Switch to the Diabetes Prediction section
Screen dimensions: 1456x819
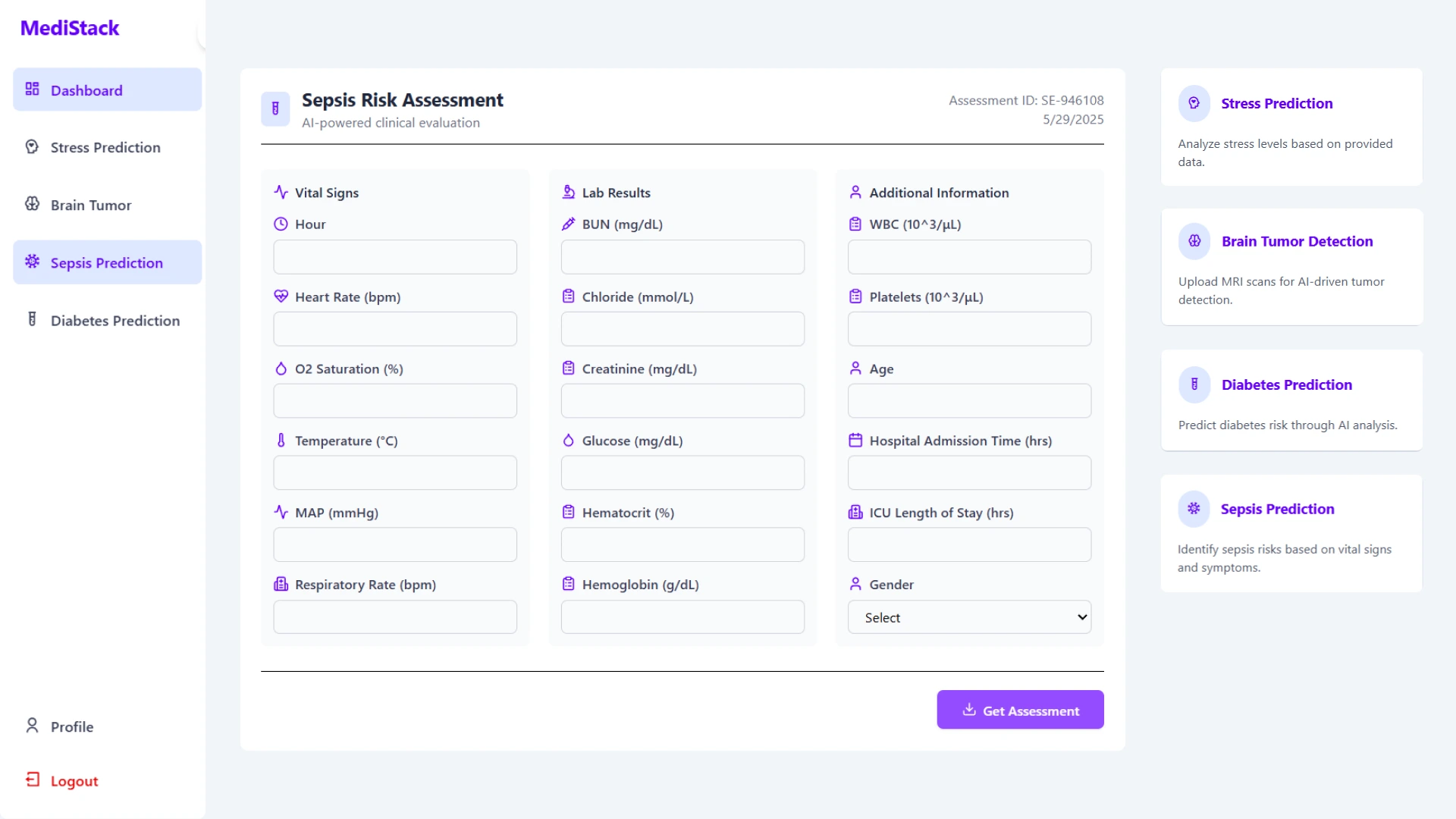coord(107,320)
